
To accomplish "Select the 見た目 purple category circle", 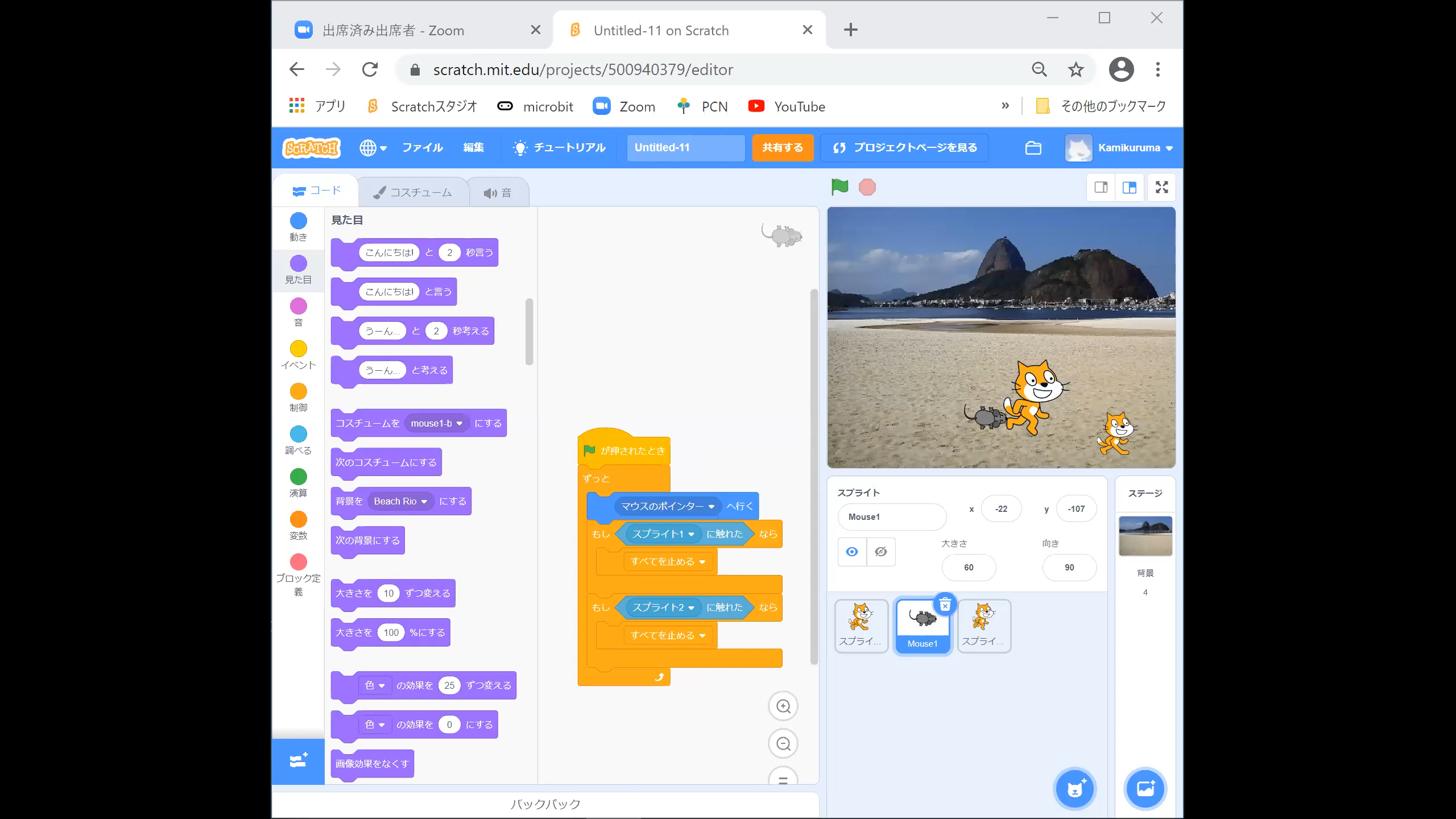I will pos(298,263).
